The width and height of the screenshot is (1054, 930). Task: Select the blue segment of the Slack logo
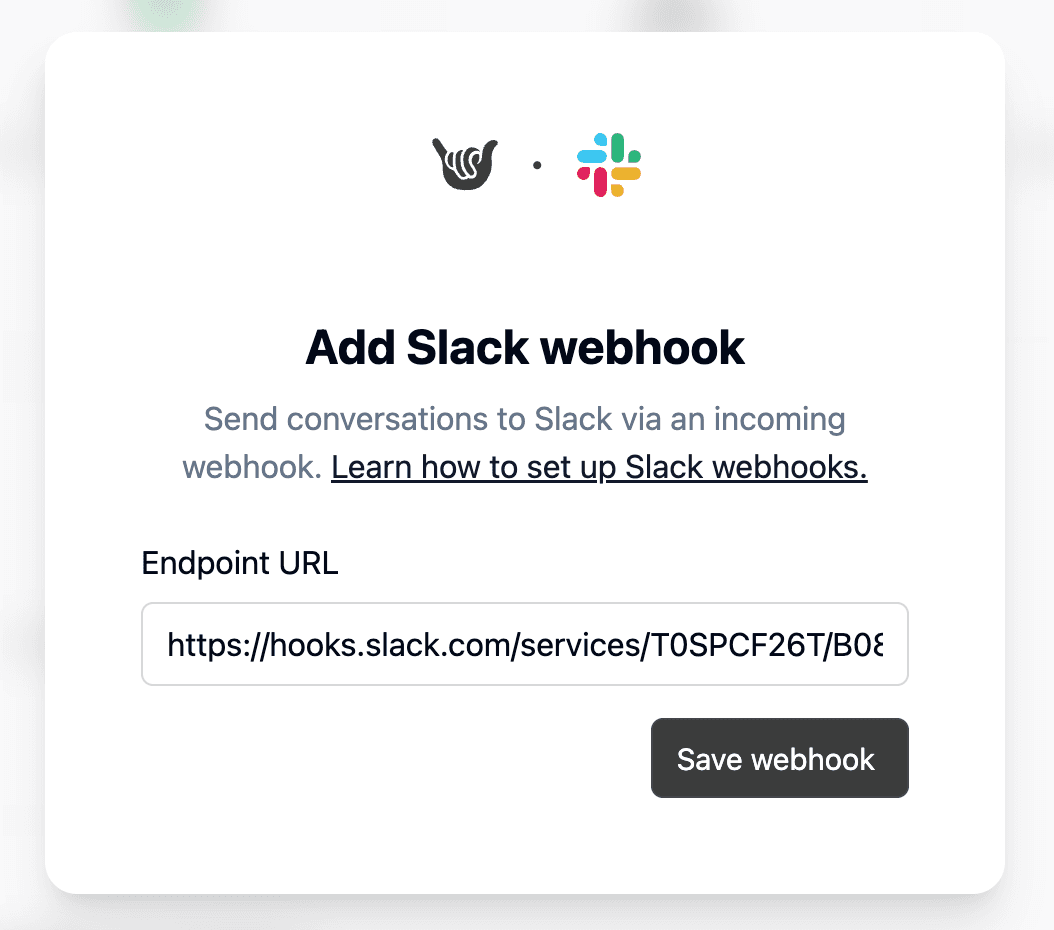[x=592, y=156]
